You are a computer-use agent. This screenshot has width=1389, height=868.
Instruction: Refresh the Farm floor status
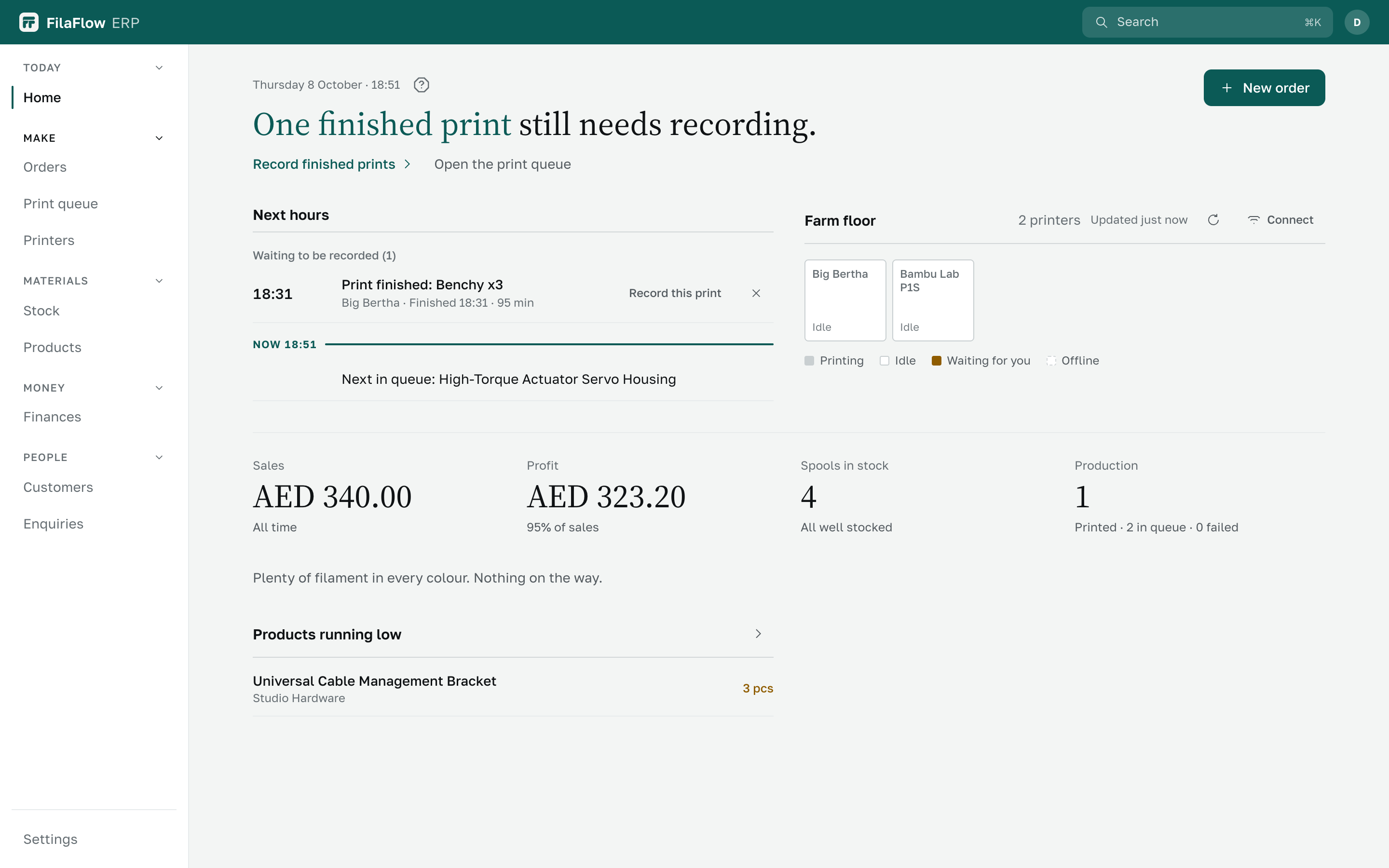coord(1213,220)
